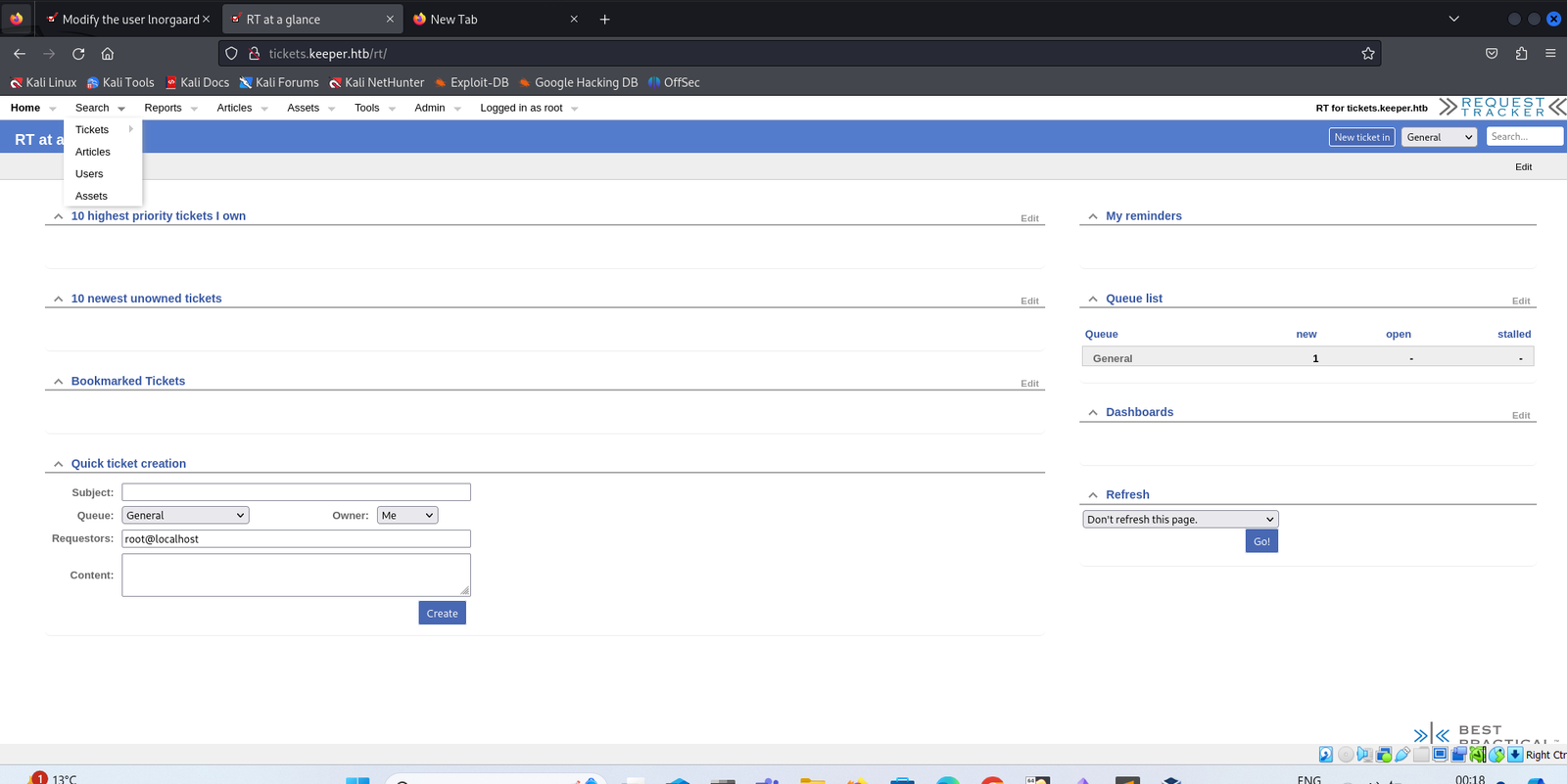This screenshot has width=1567, height=784.
Task: Click the New ticket in button
Action: (1361, 137)
